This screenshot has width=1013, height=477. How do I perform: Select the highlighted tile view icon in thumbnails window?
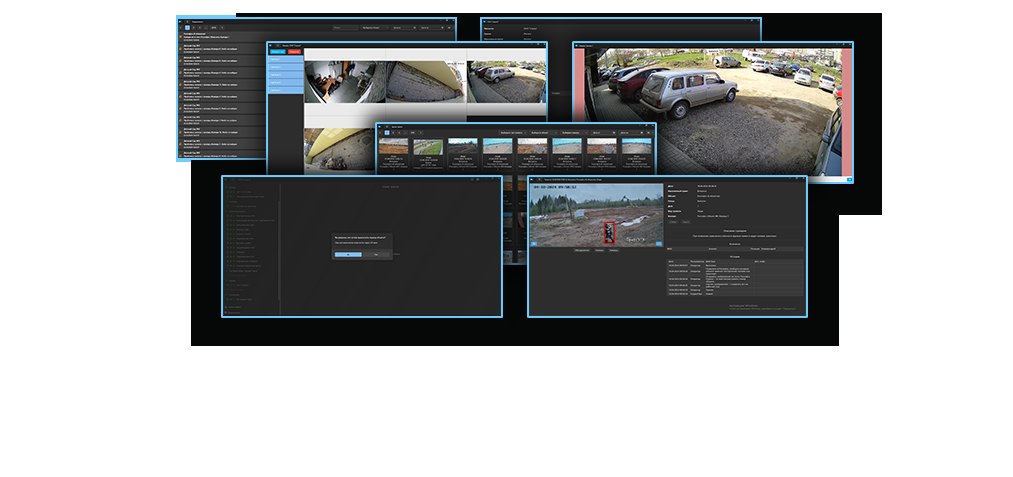(388, 132)
